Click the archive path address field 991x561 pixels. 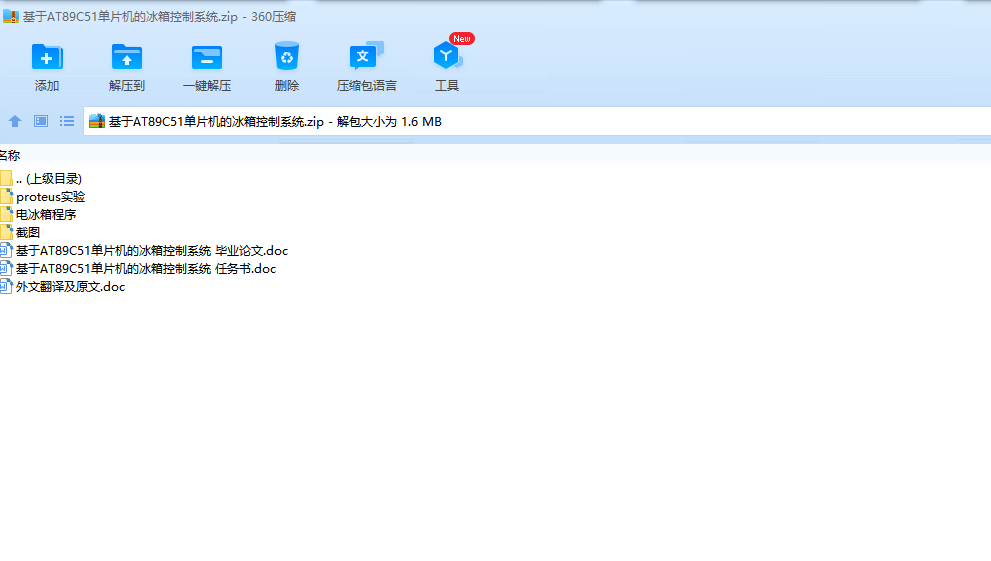click(537, 121)
